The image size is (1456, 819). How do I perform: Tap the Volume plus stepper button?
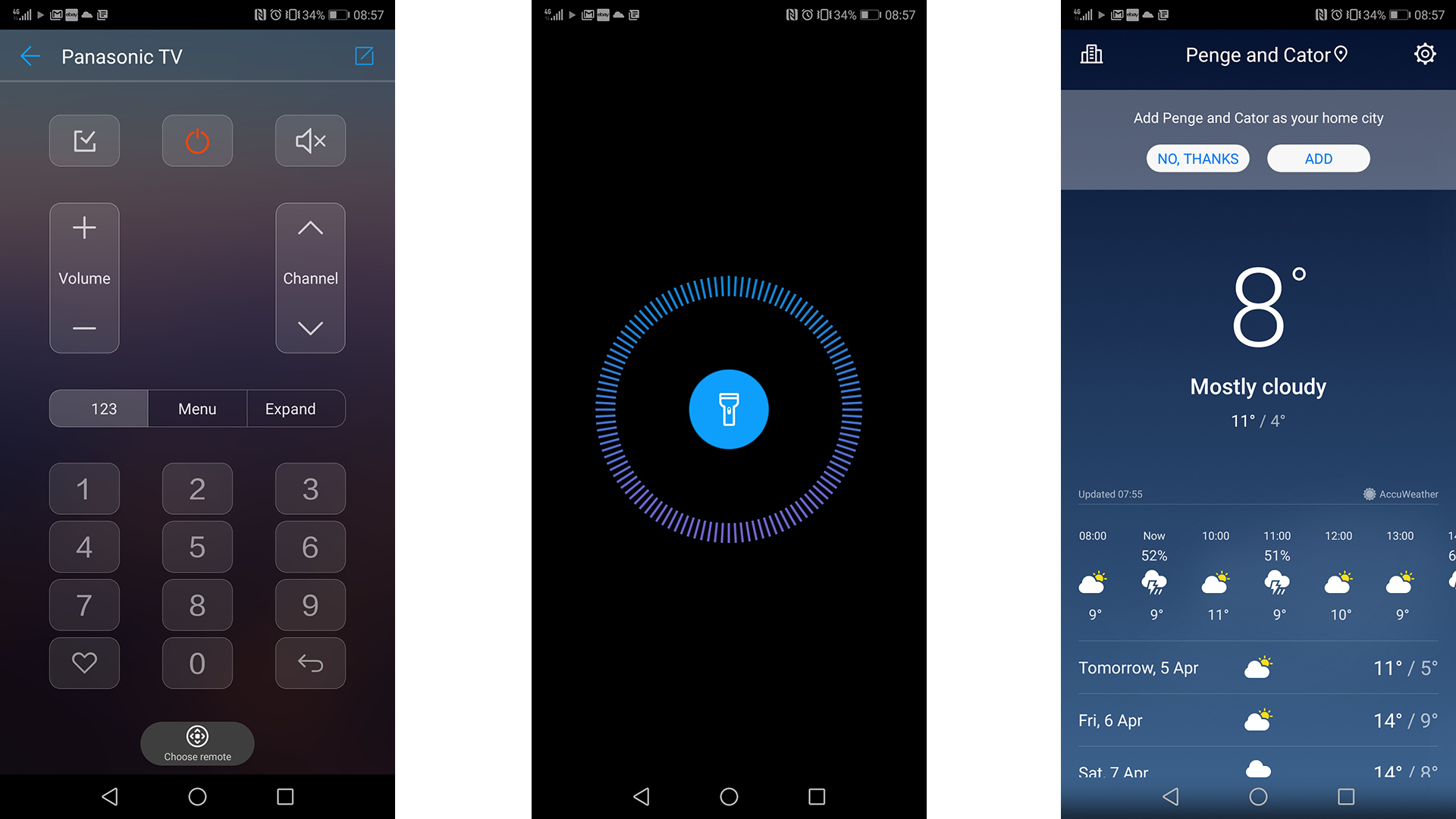84,228
